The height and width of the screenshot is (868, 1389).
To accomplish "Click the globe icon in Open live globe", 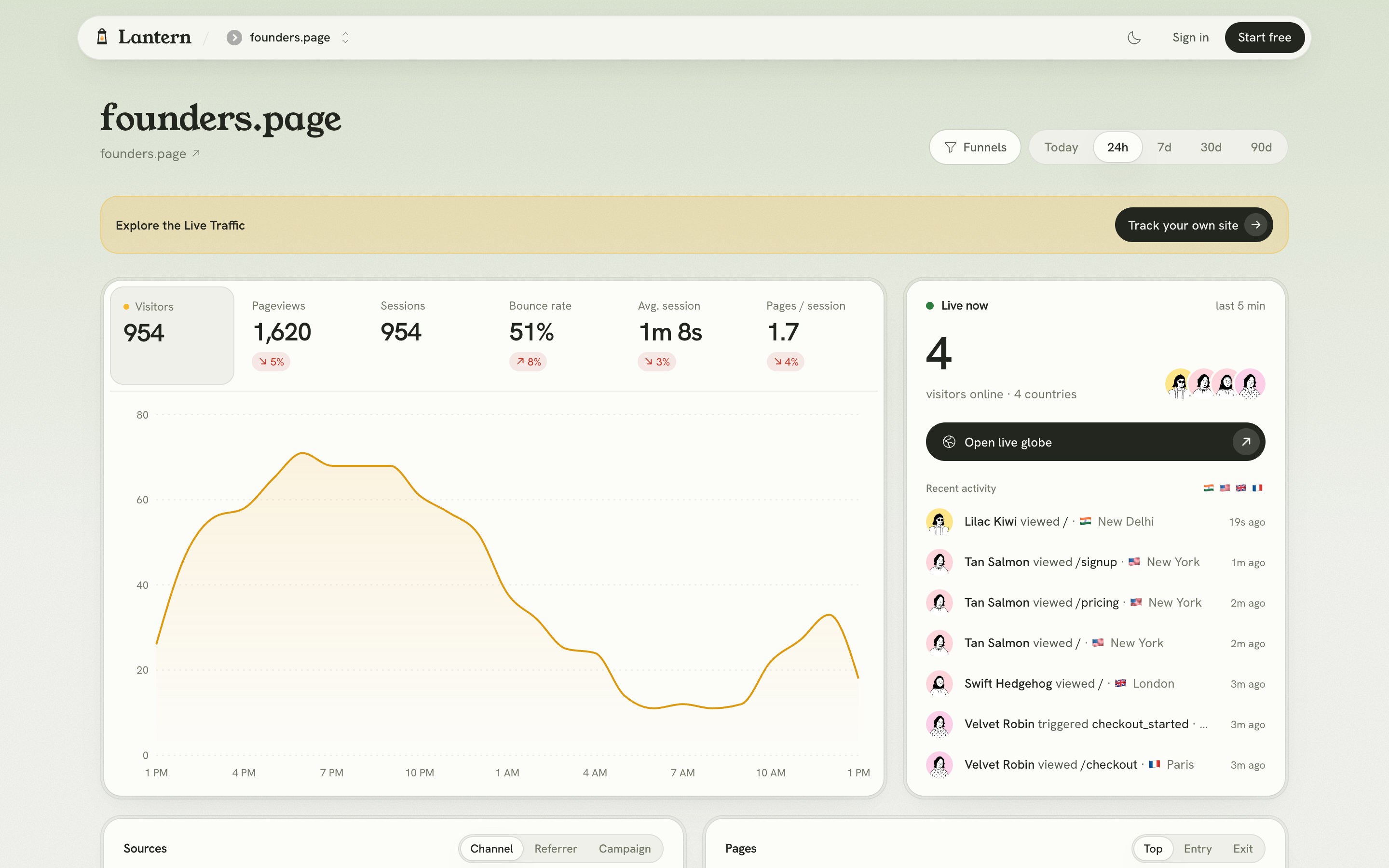I will [x=949, y=441].
